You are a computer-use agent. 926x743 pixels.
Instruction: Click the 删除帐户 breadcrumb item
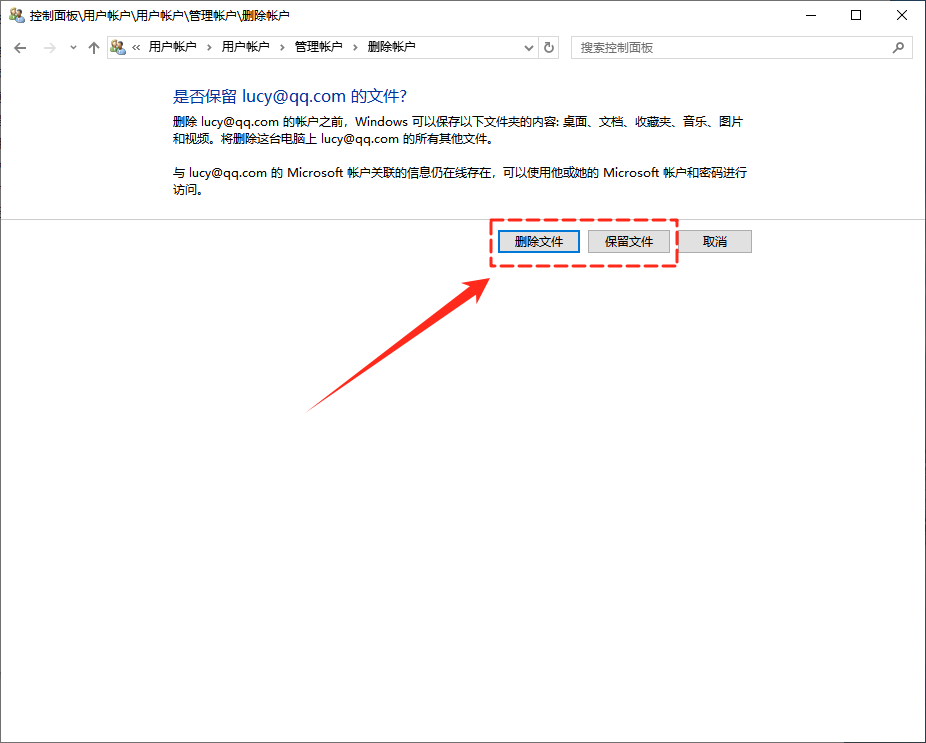click(x=391, y=47)
